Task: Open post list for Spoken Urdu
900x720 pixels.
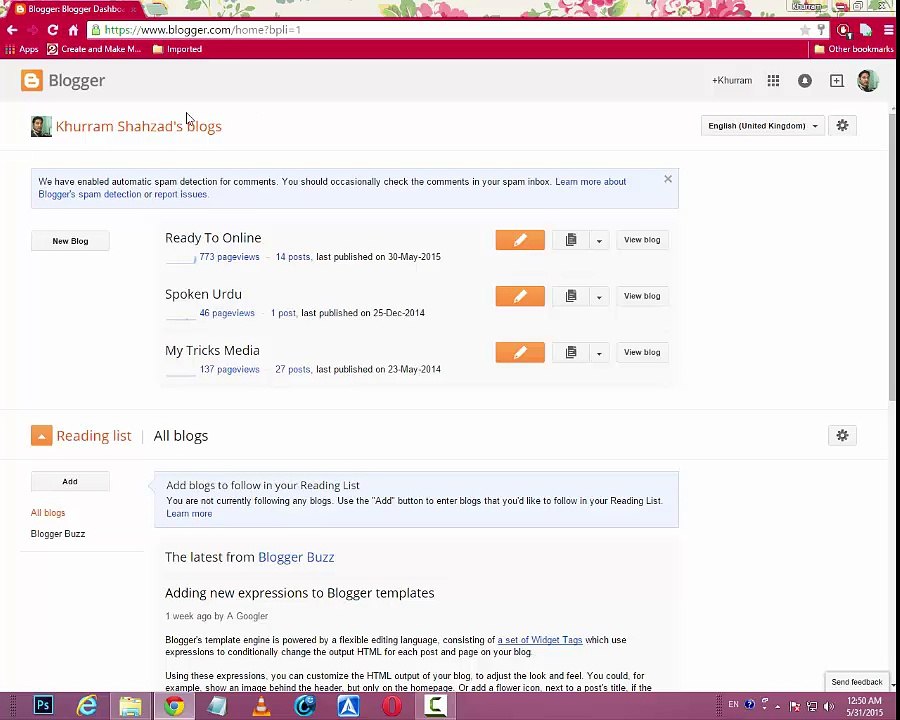Action: (571, 296)
